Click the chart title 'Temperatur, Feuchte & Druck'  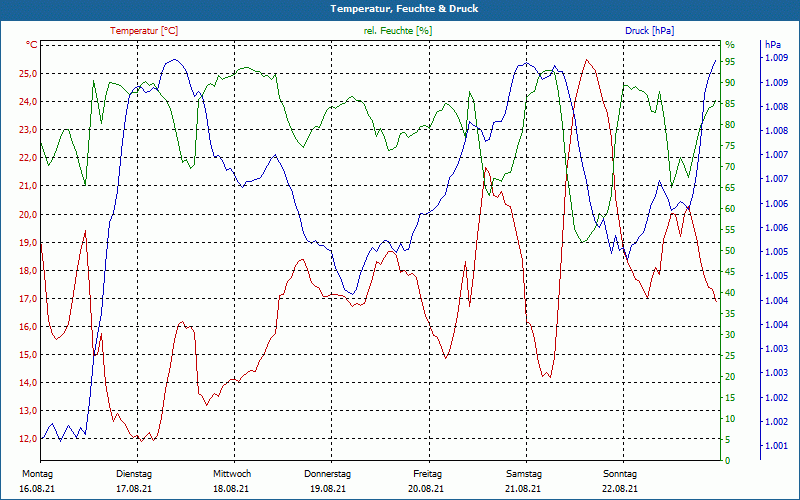point(404,9)
